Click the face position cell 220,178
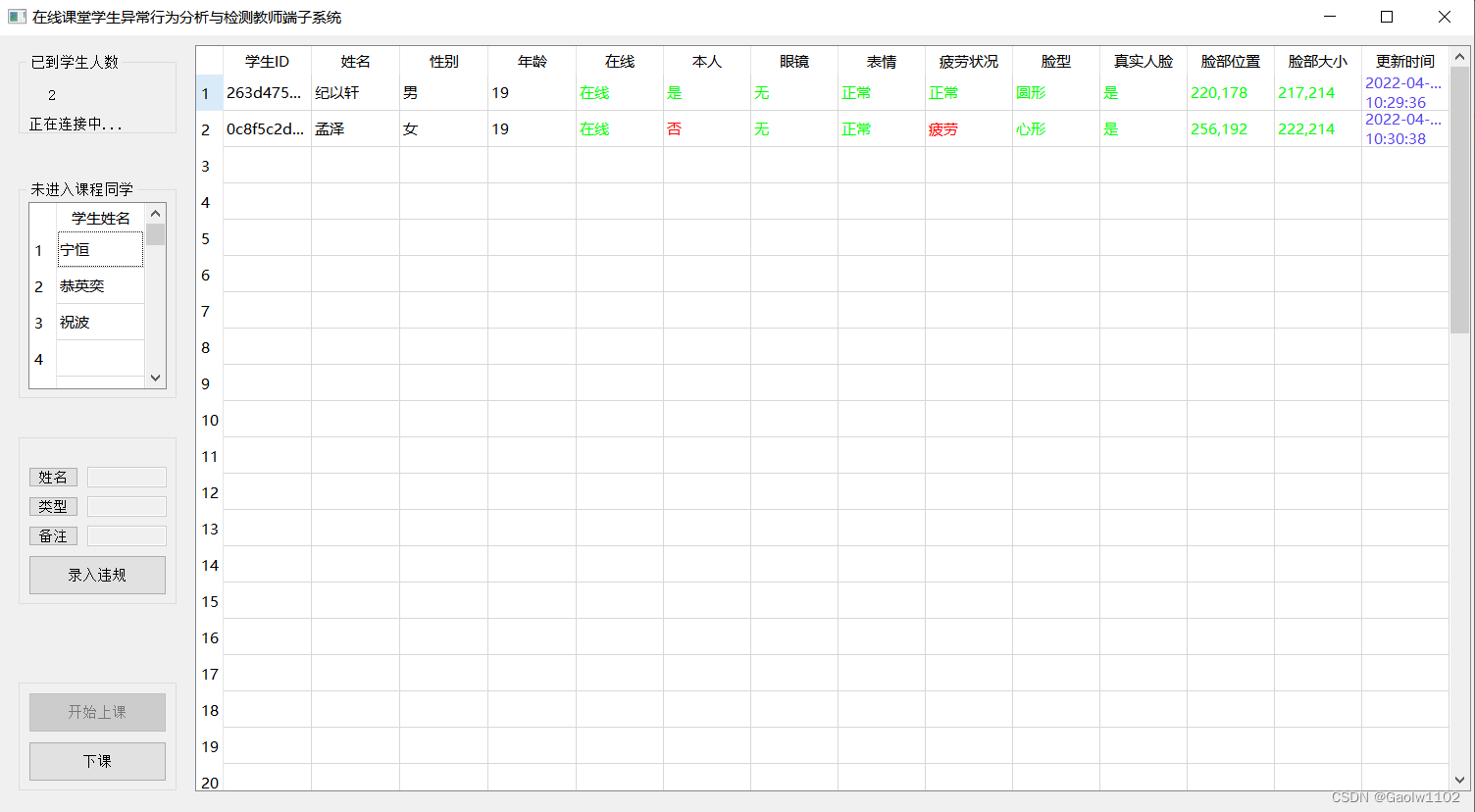This screenshot has width=1475, height=812. point(1231,93)
